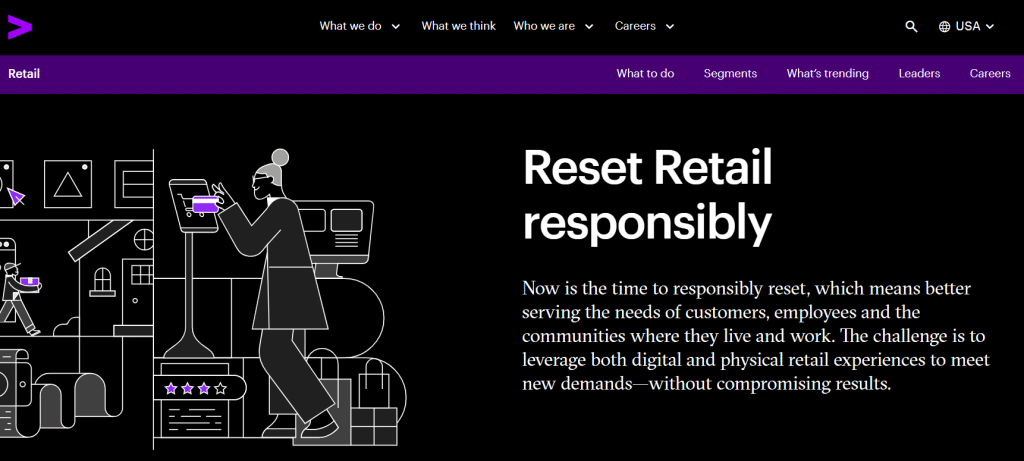Jump to What's trending section
1024x461 pixels.
coord(827,74)
